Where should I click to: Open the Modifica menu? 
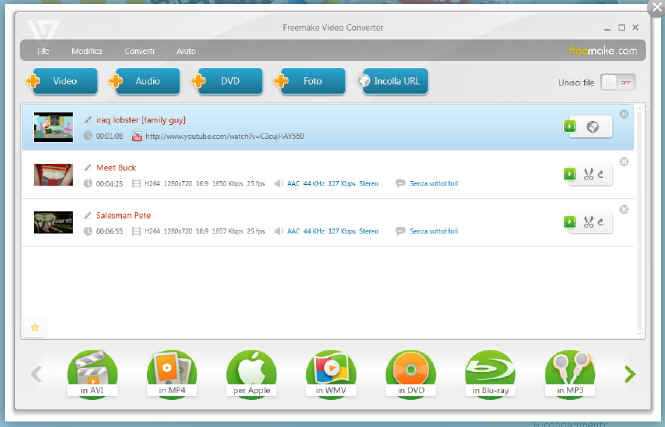tap(87, 51)
